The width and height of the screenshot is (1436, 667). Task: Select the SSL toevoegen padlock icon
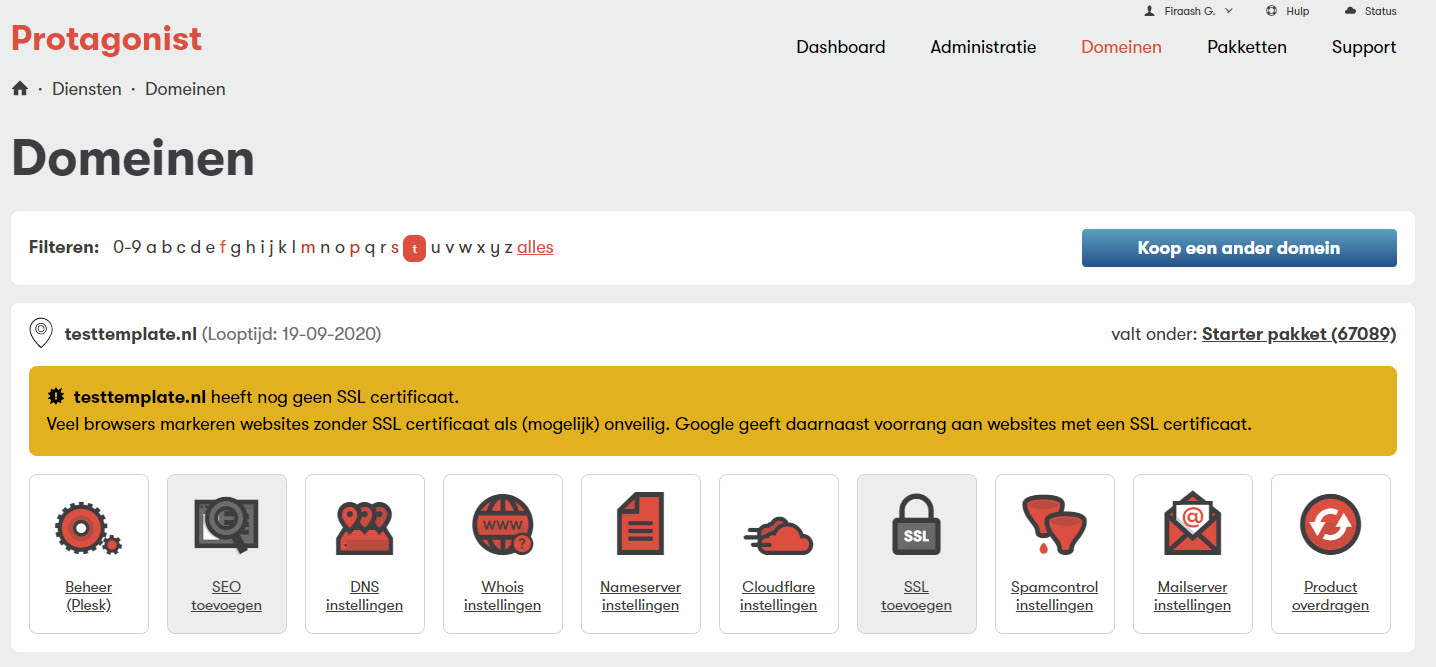pos(916,524)
